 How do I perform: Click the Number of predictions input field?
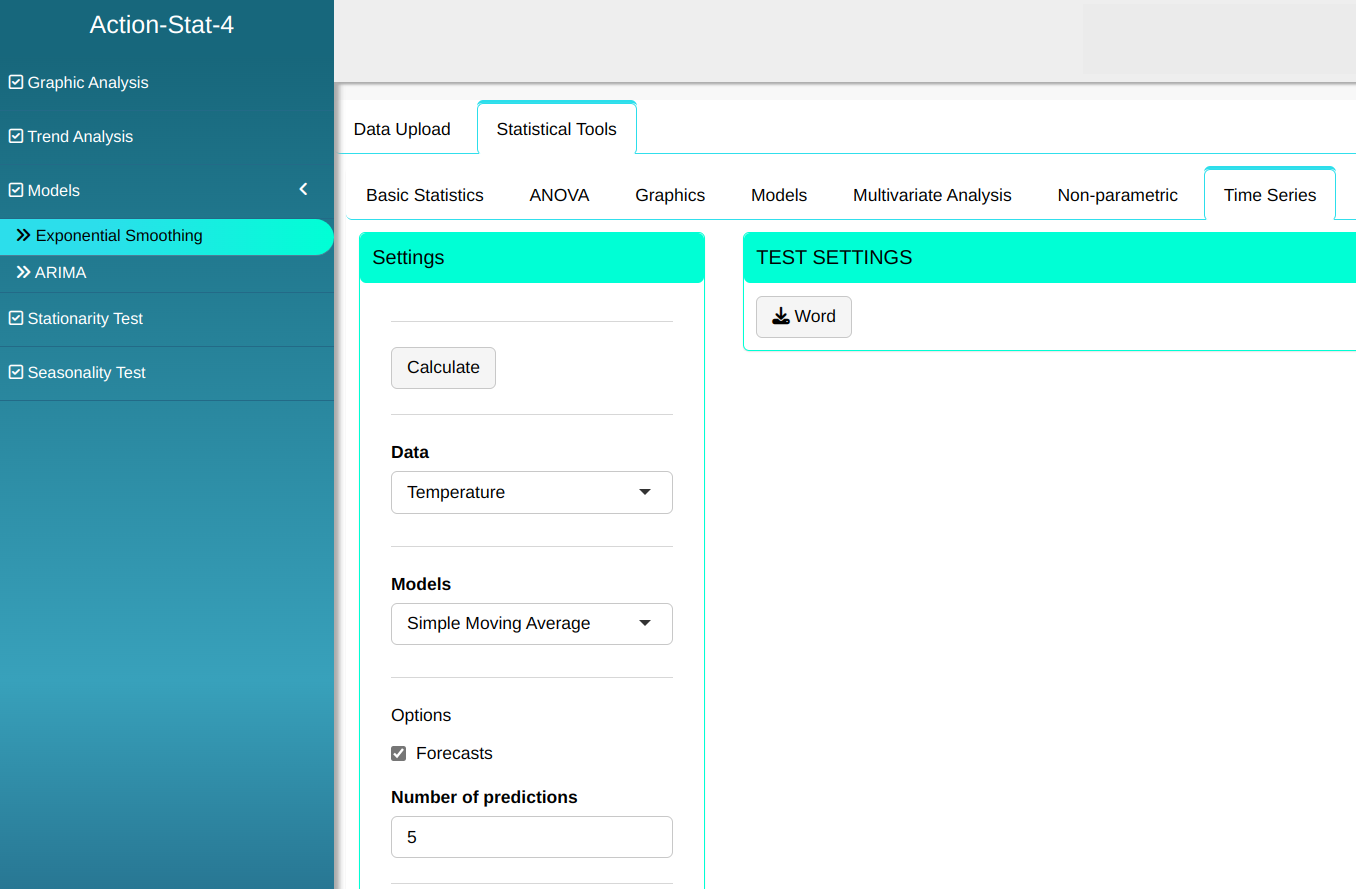[531, 837]
